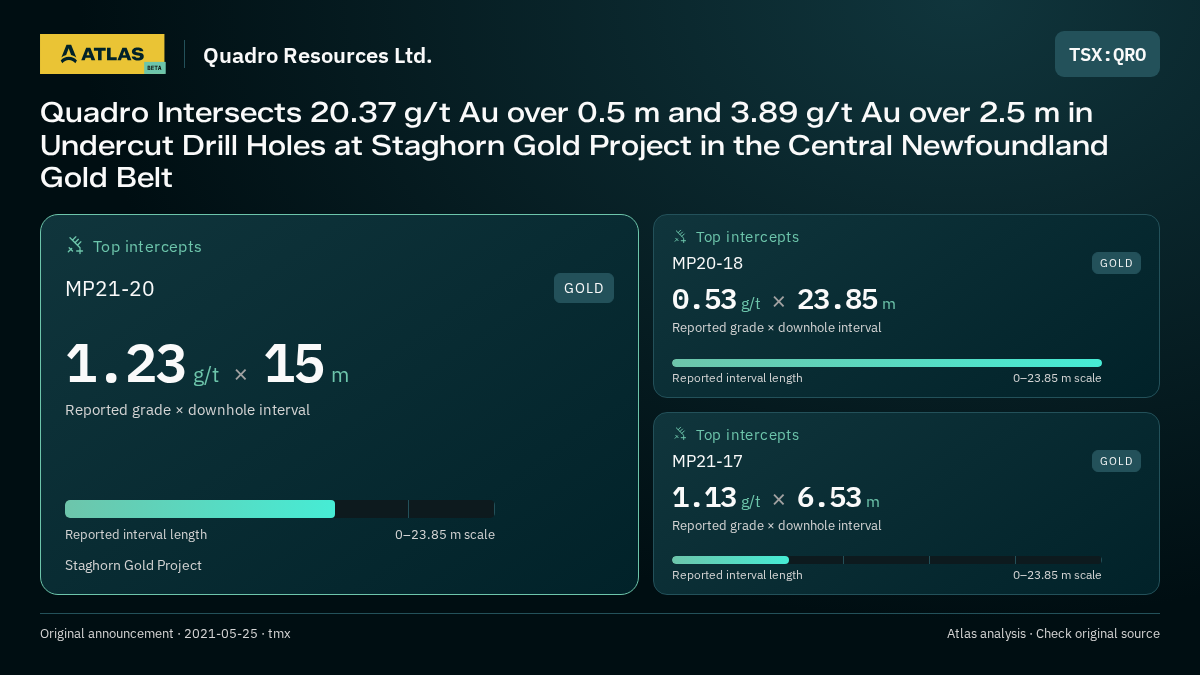Image resolution: width=1200 pixels, height=675 pixels.
Task: Select the MP21-20 hole ID
Action: pyautogui.click(x=110, y=289)
